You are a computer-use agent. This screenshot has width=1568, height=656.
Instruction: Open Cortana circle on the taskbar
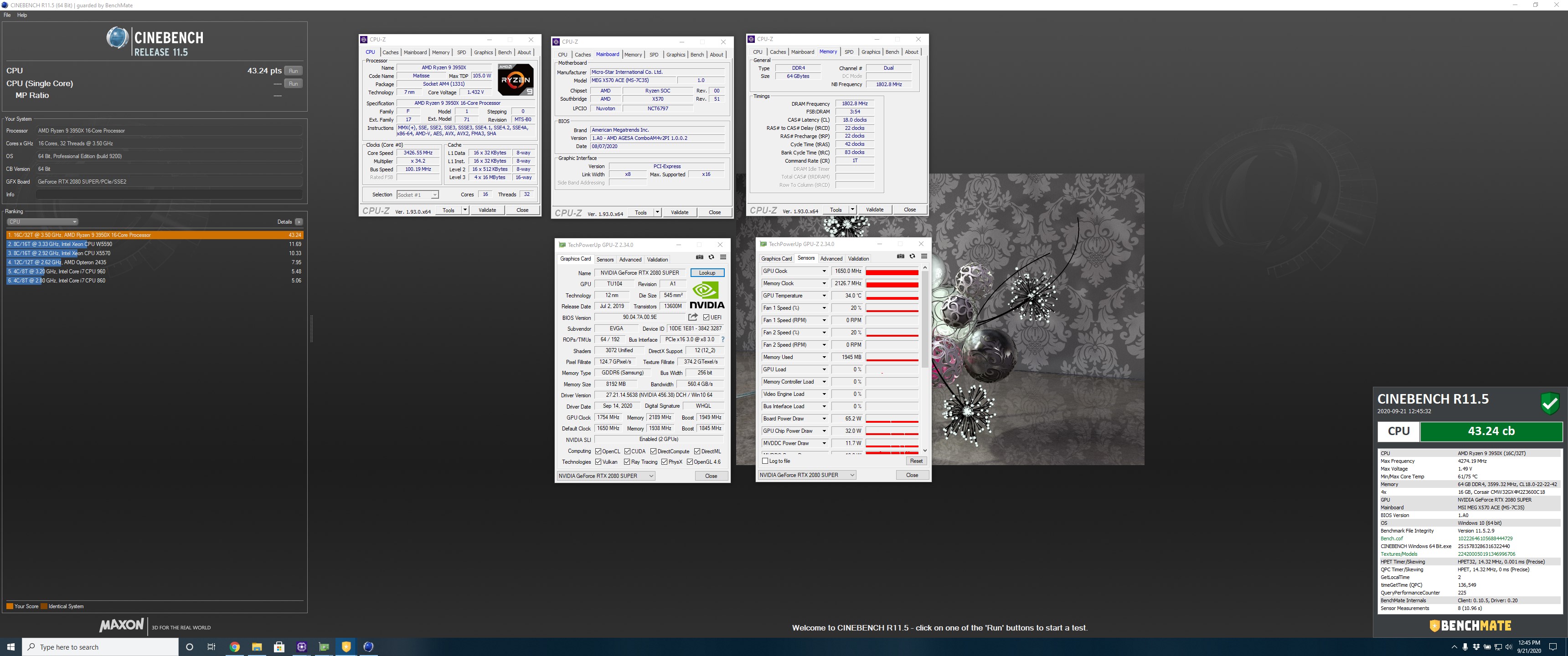(x=189, y=647)
